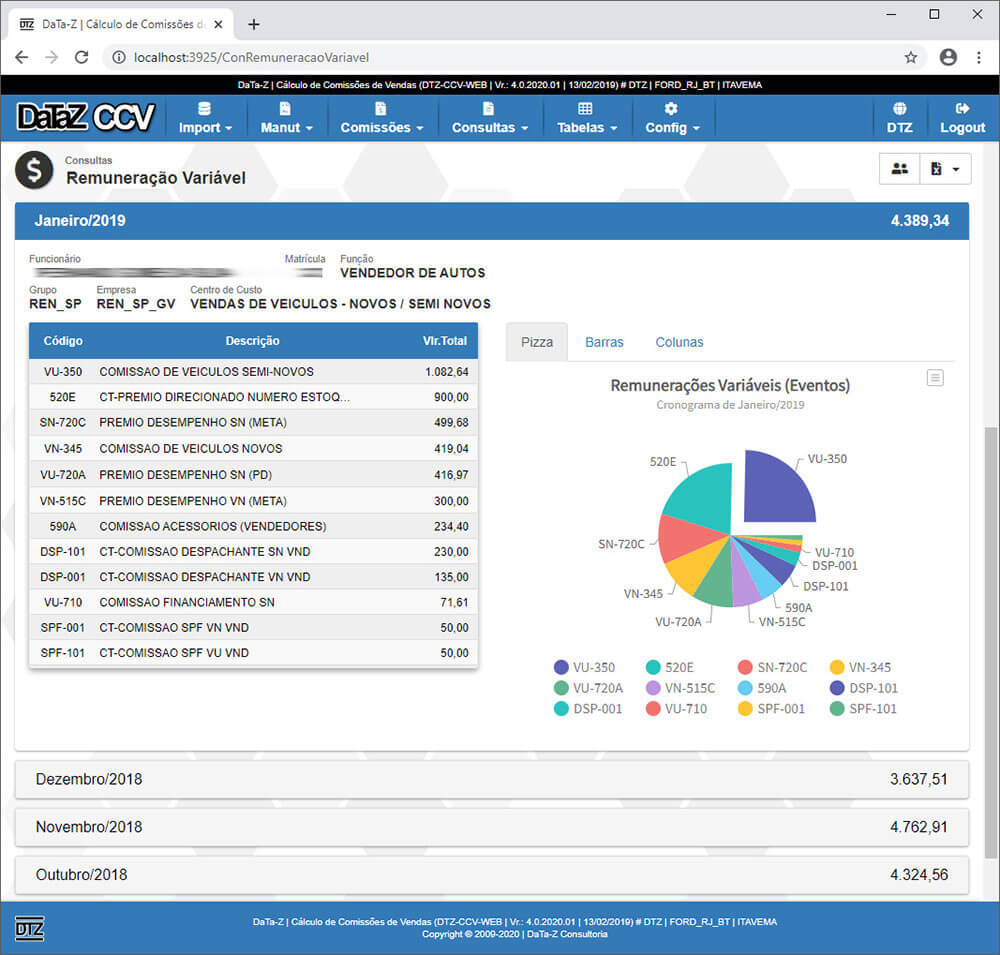Switch to the Barras chart tab
Viewport: 1000px width, 955px height.
click(604, 342)
